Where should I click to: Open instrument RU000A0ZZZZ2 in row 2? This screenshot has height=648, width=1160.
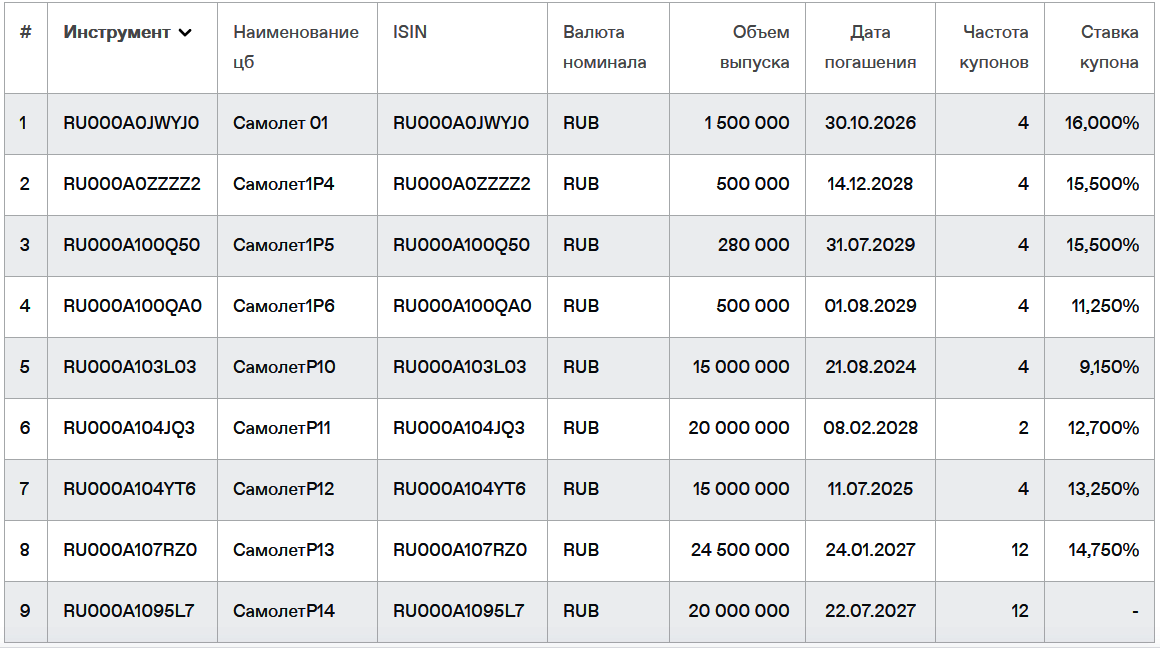[x=132, y=184]
